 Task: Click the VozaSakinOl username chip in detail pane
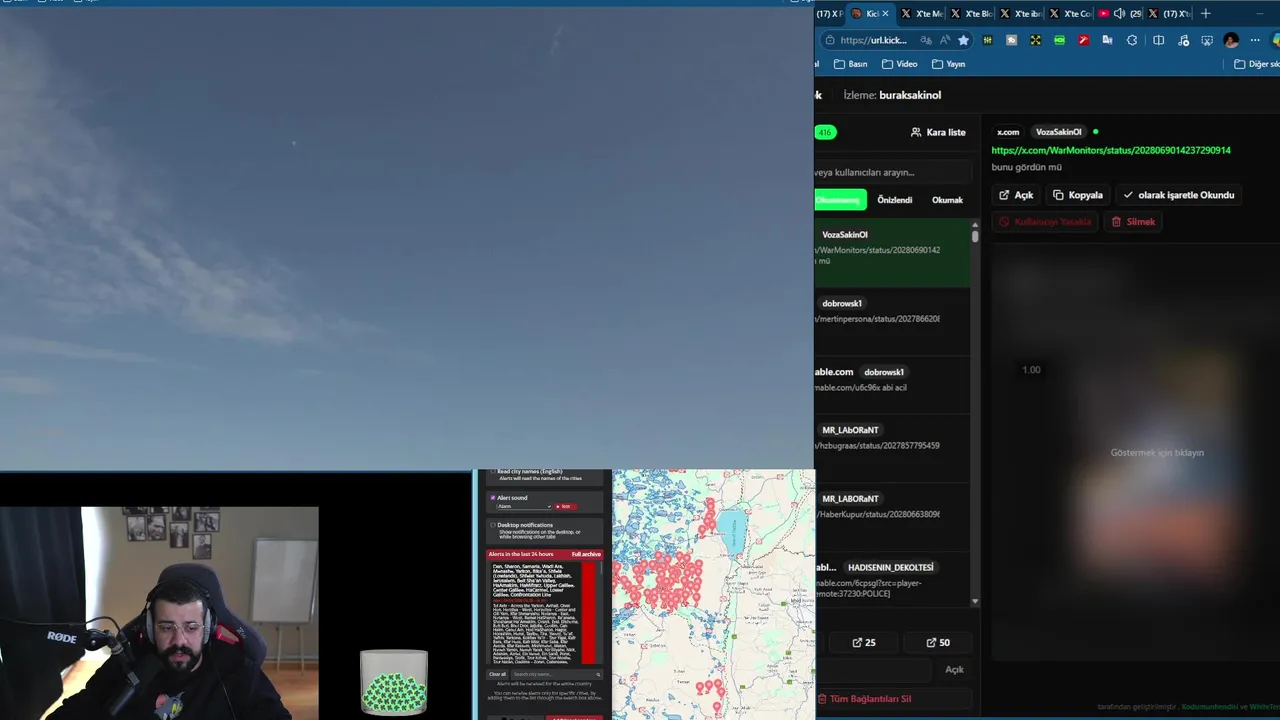(x=1058, y=132)
